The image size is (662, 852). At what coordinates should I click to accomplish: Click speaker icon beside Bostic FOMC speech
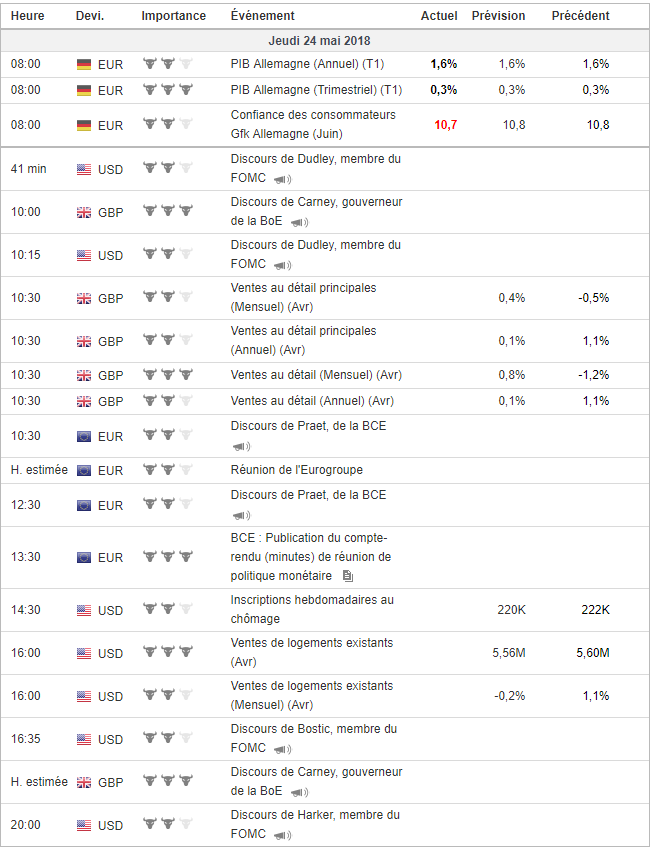pos(283,749)
